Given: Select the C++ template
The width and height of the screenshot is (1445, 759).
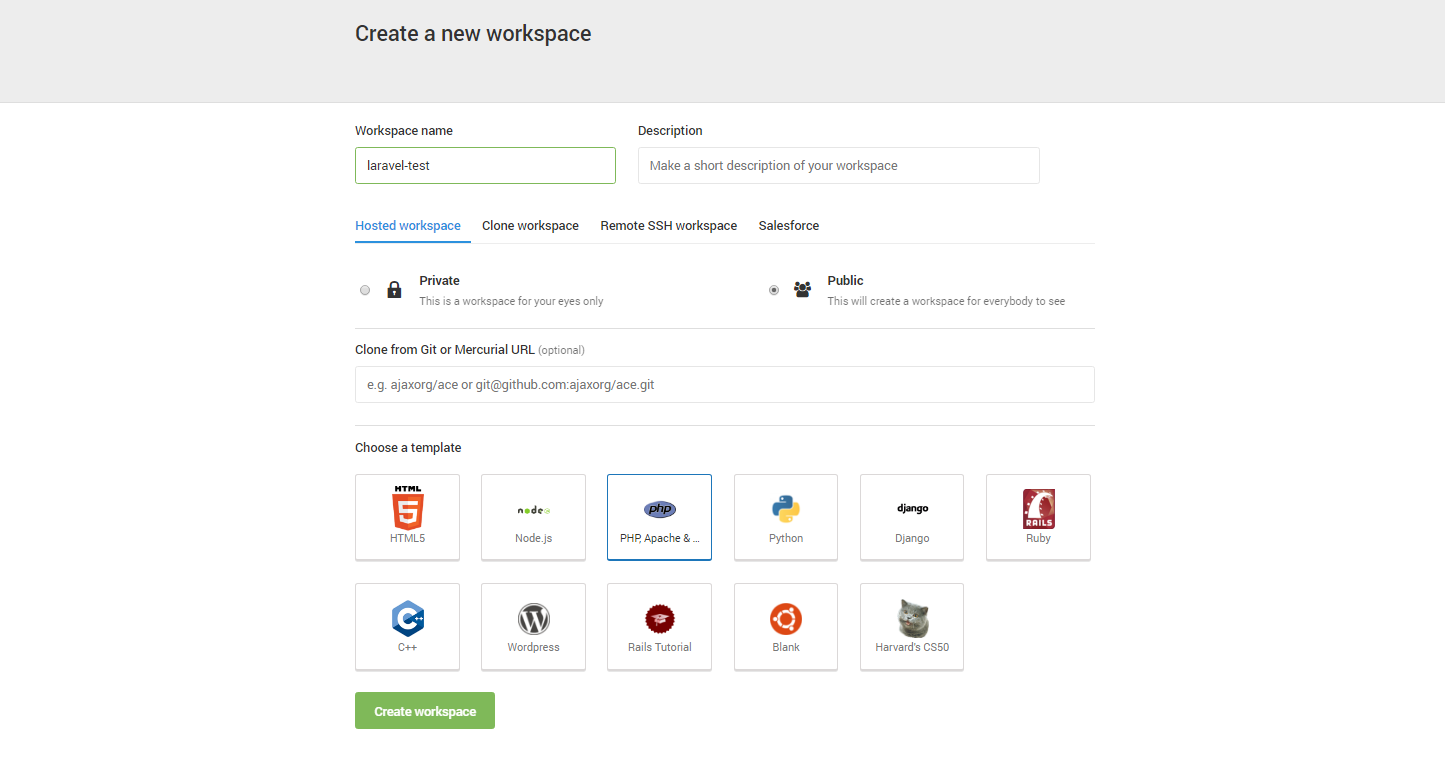Looking at the screenshot, I should pos(407,626).
